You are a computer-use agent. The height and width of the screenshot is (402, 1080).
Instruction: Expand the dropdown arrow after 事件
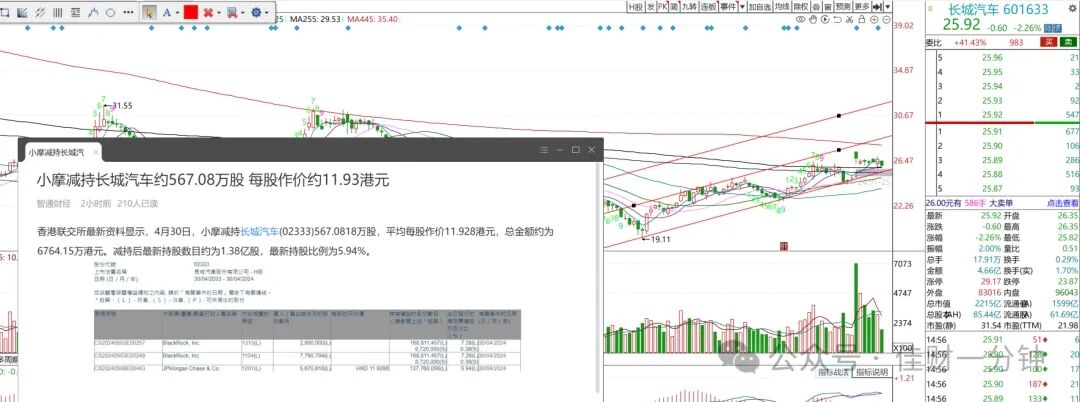[x=742, y=7]
